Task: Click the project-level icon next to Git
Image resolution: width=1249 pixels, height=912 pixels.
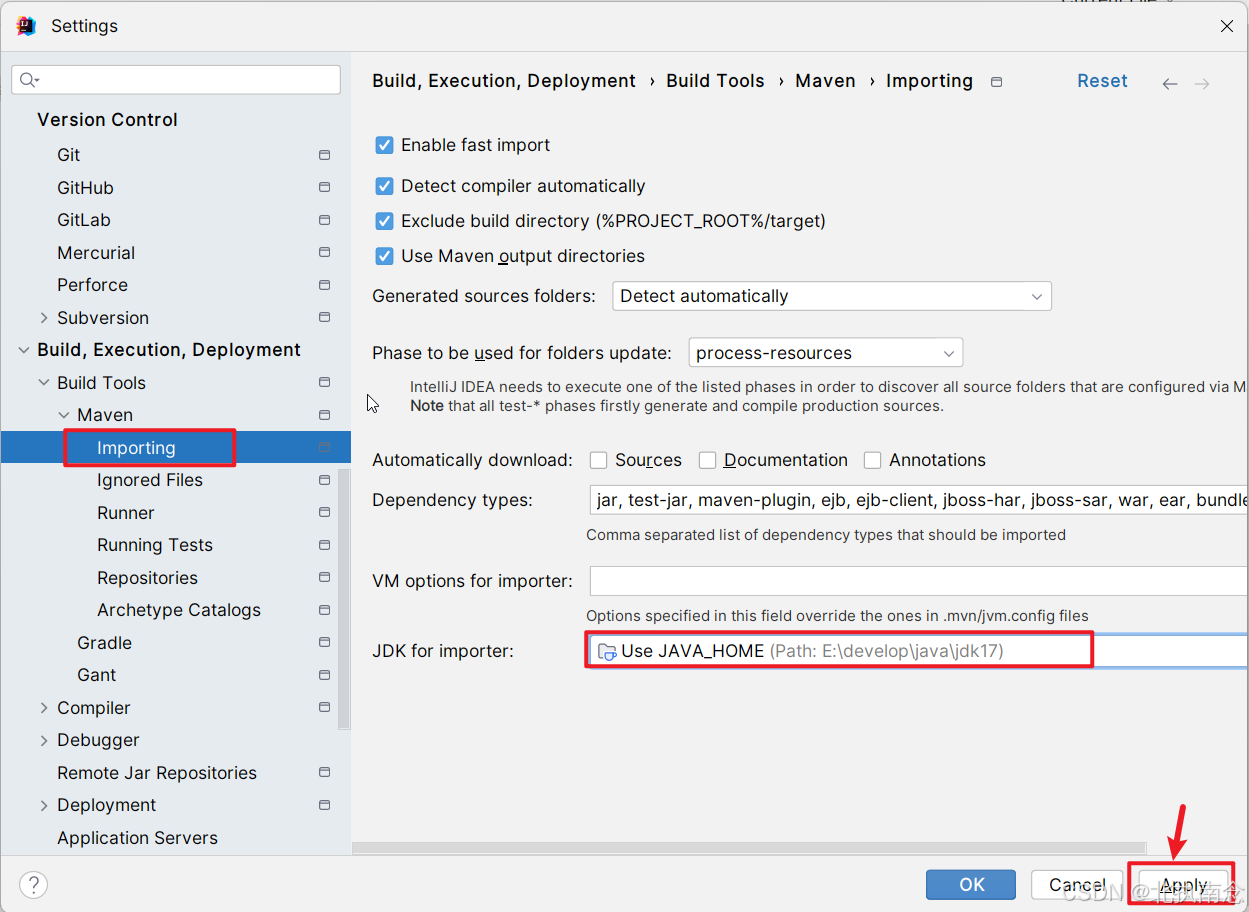Action: 324,155
